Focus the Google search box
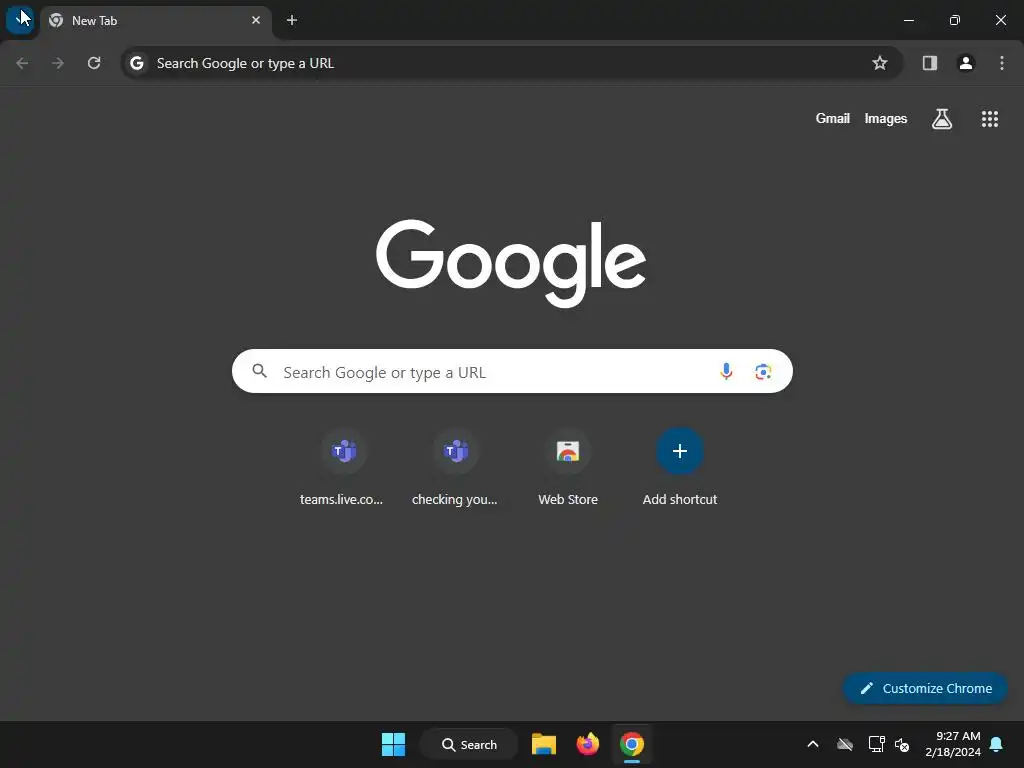 click(x=512, y=372)
